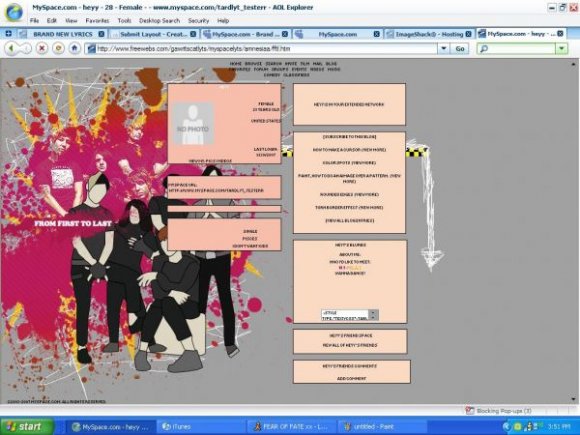The width and height of the screenshot is (580, 435).
Task: Close the BRAND NEW LYRICS tab
Action: [101, 34]
